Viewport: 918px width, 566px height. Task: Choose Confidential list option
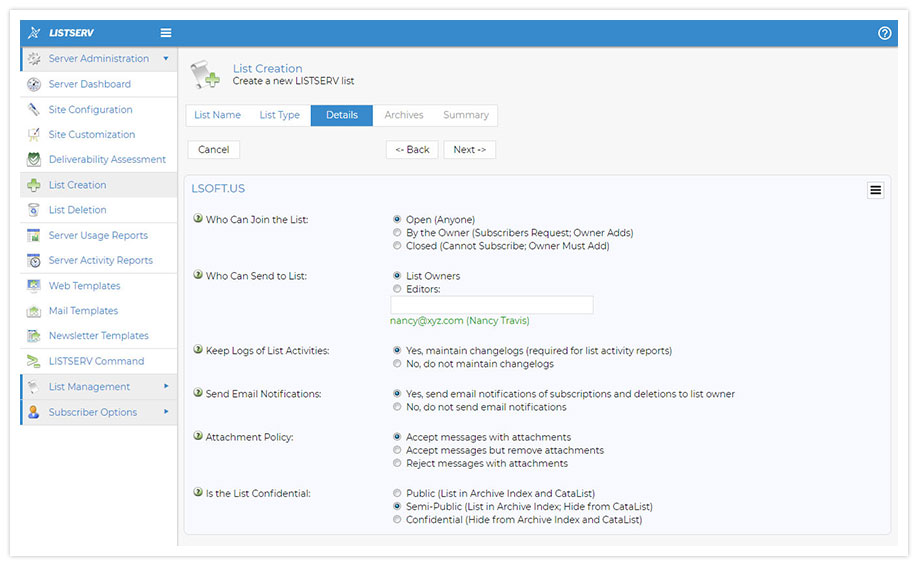pos(397,520)
